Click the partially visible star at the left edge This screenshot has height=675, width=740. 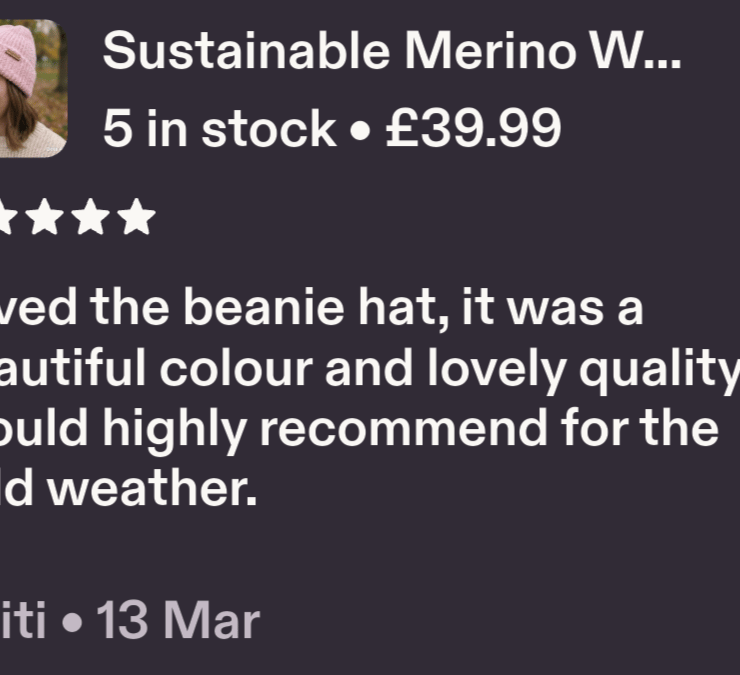point(6,217)
